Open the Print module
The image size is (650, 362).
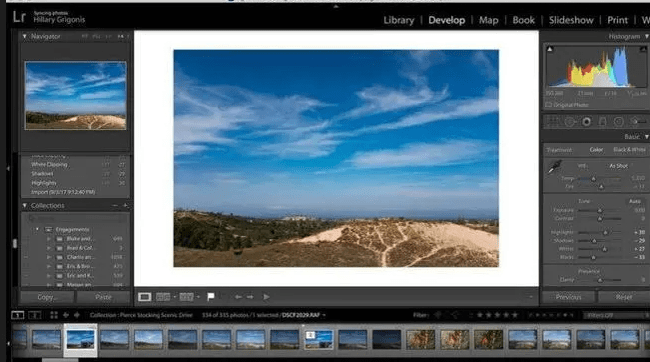click(617, 20)
